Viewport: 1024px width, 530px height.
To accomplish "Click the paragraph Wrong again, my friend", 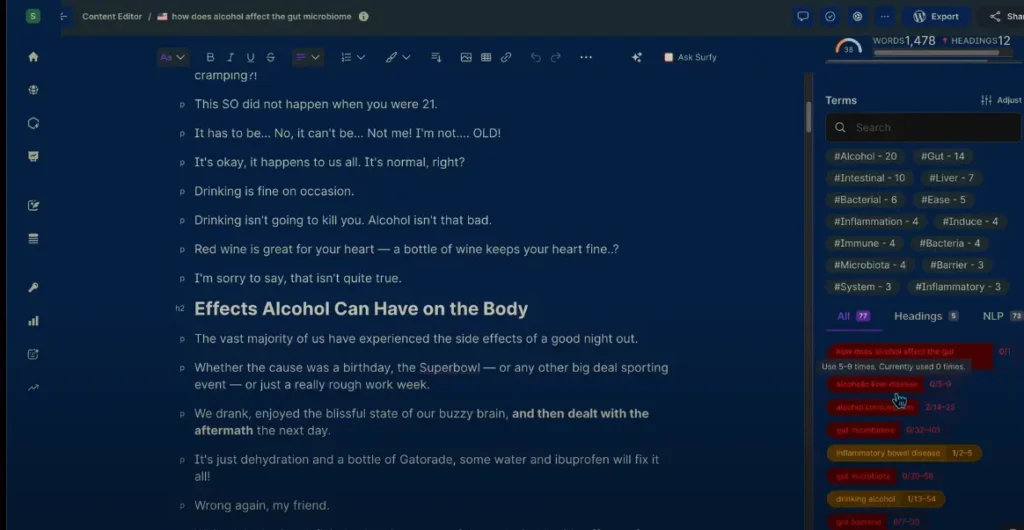I will point(262,505).
